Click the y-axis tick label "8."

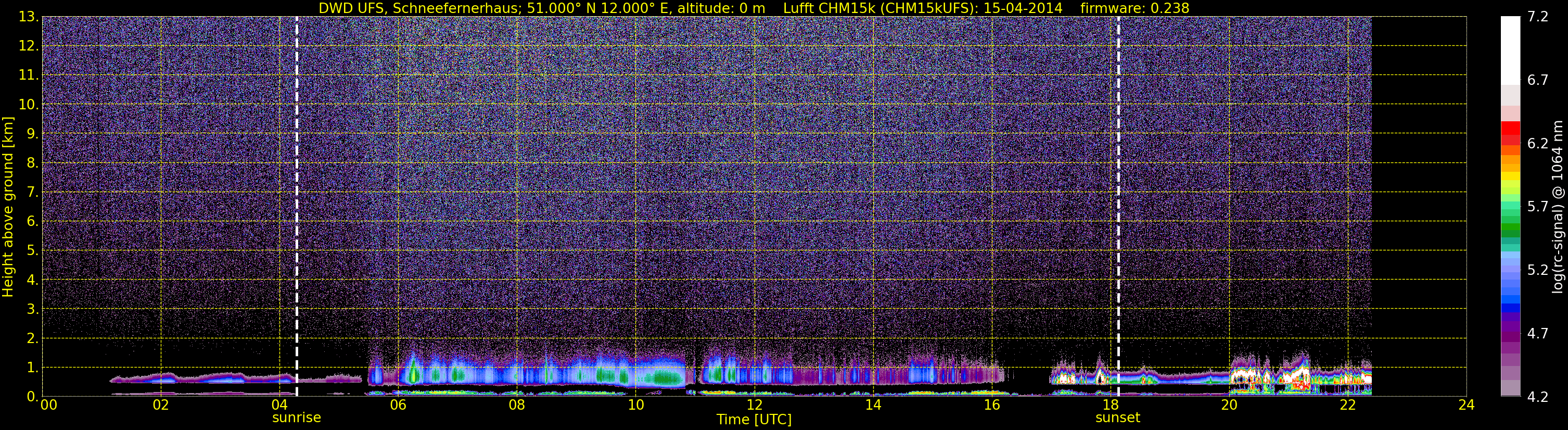point(33,162)
